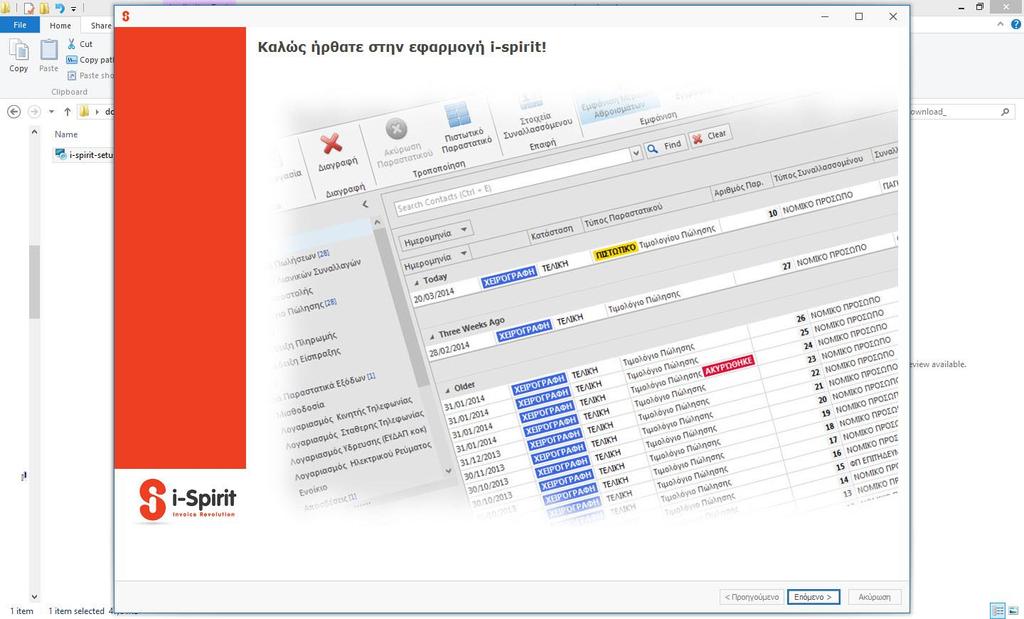Go back with the Explorer Back arrow

pos(14,112)
